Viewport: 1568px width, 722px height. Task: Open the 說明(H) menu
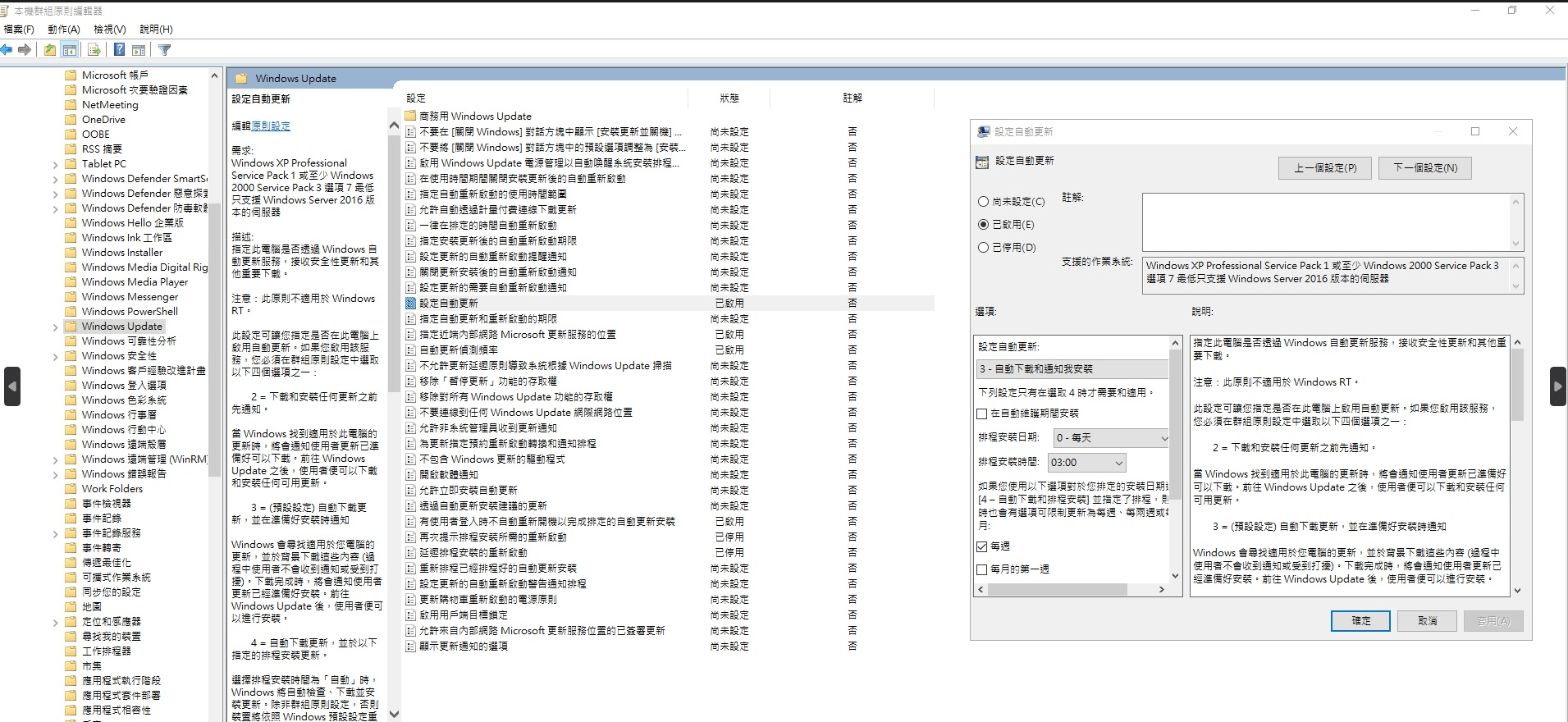(156, 30)
